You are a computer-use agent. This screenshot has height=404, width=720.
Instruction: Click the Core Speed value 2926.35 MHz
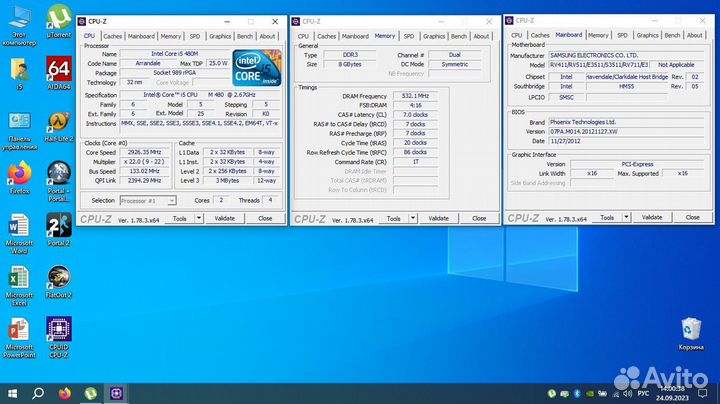click(145, 152)
